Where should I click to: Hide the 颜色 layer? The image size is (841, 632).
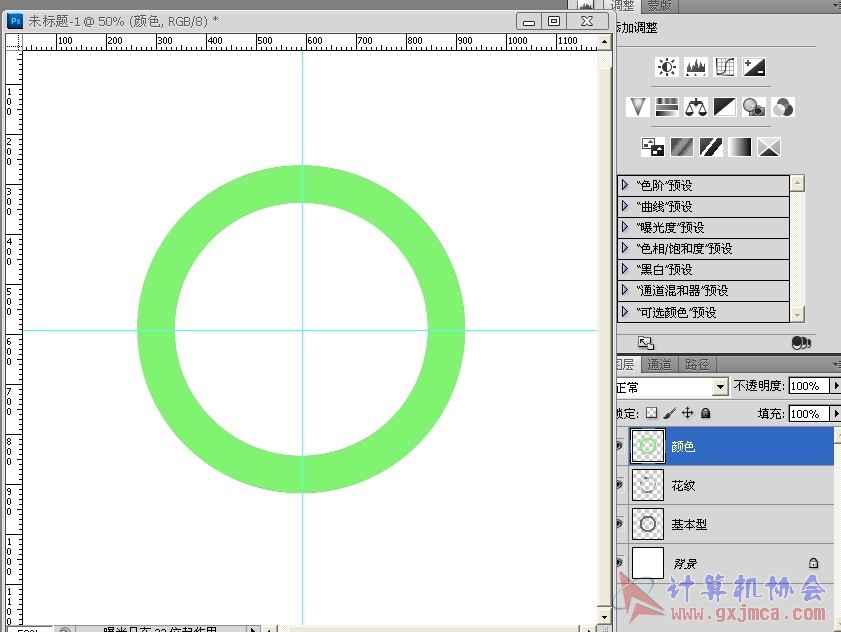[620, 446]
